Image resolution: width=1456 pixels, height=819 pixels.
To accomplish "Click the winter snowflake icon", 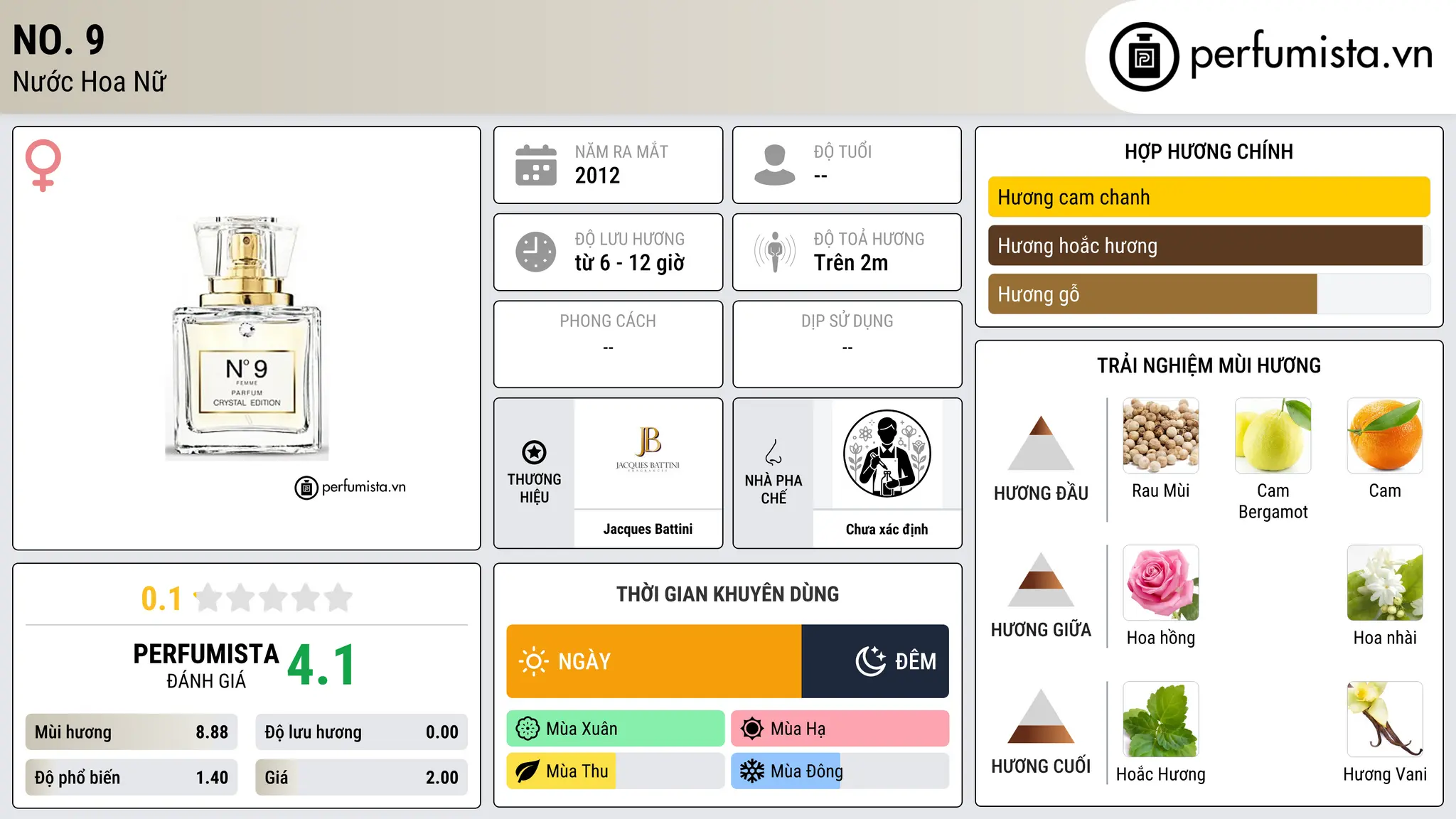I will (751, 771).
